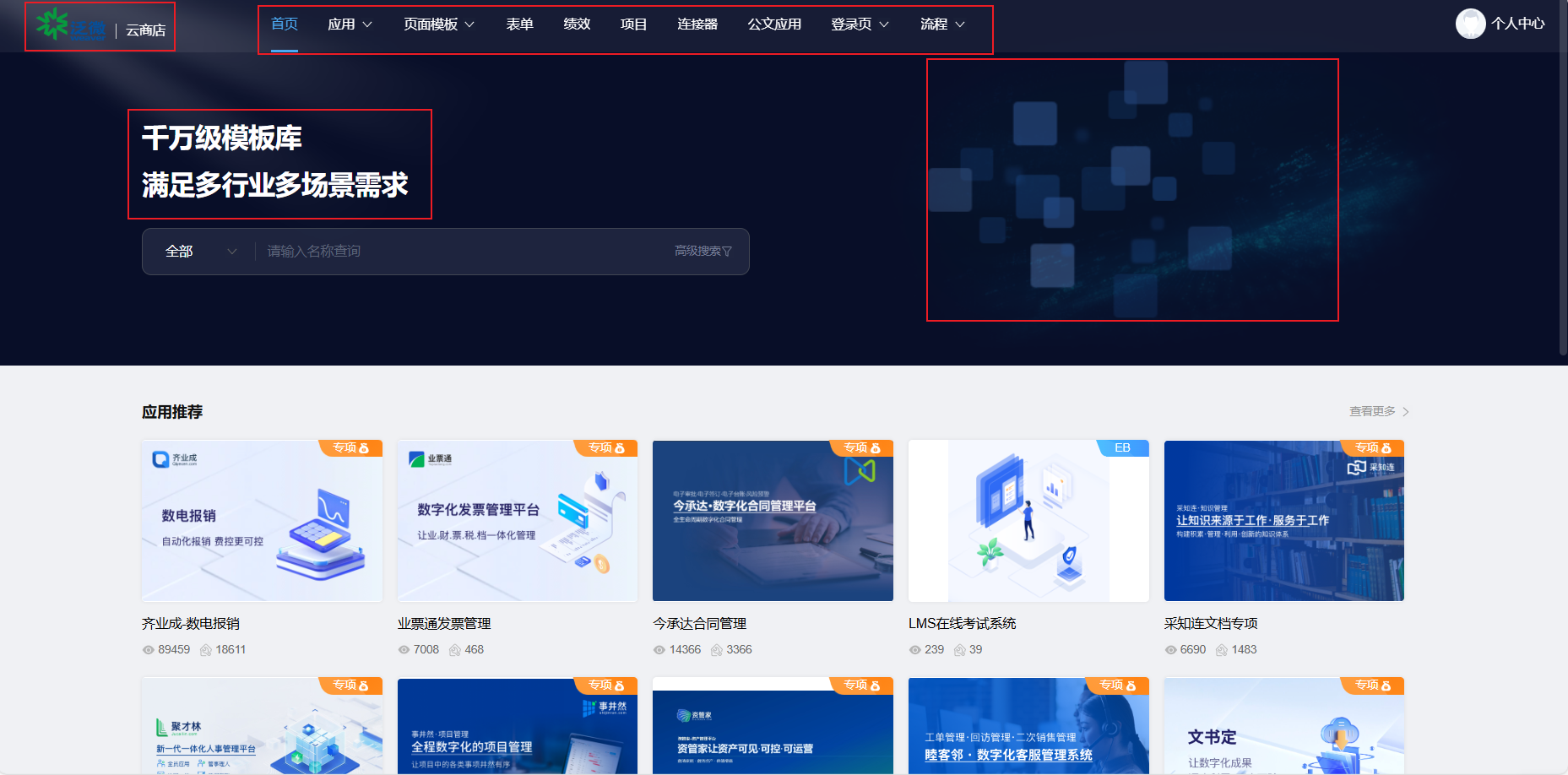Image resolution: width=1568 pixels, height=775 pixels.
Task: Click the 请输入名称查询 search field
Action: [464, 252]
